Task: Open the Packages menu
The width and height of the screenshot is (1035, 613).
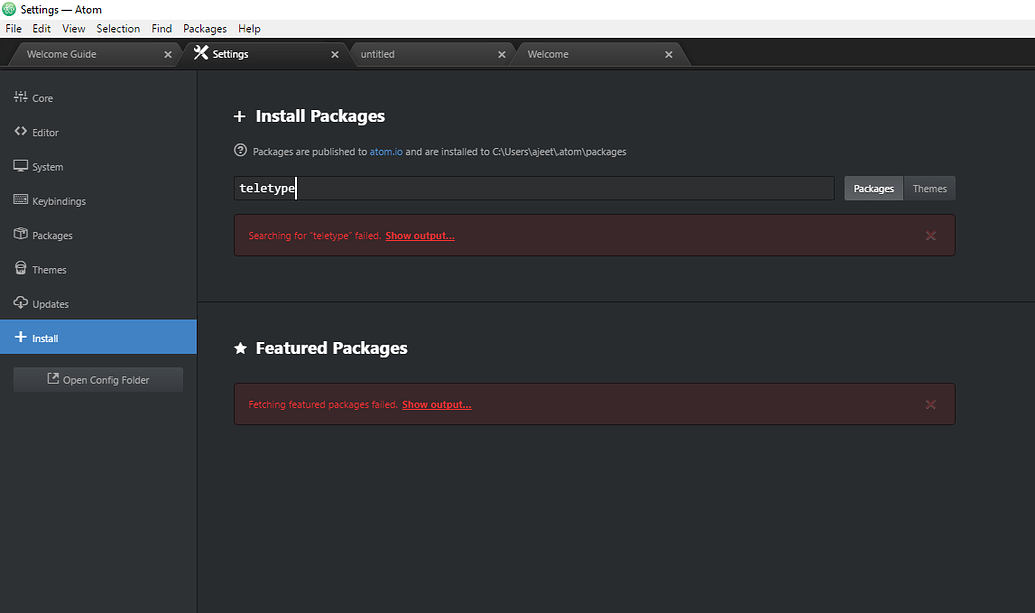Action: 204,28
